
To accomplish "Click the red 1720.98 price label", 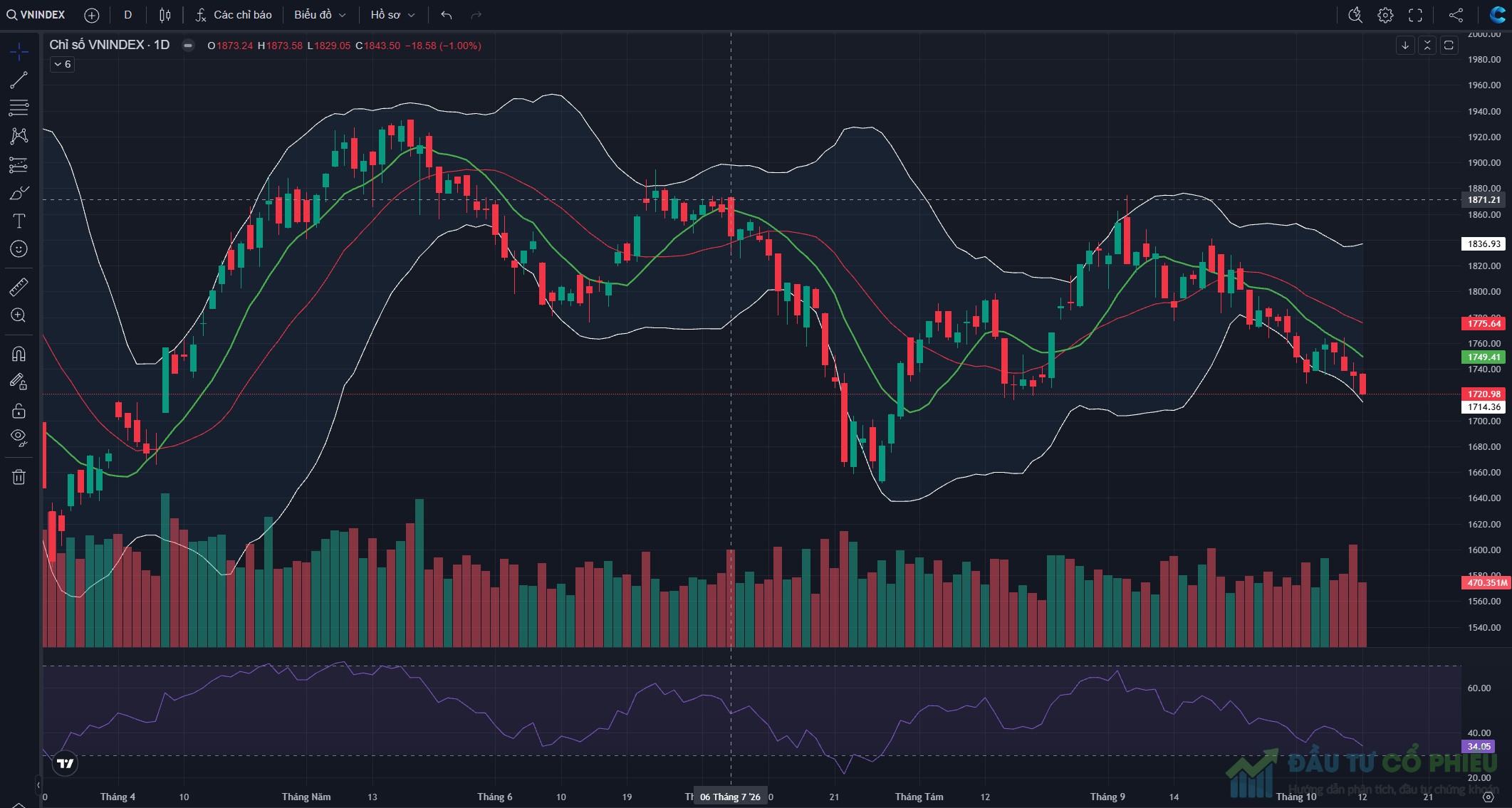I will [x=1484, y=394].
